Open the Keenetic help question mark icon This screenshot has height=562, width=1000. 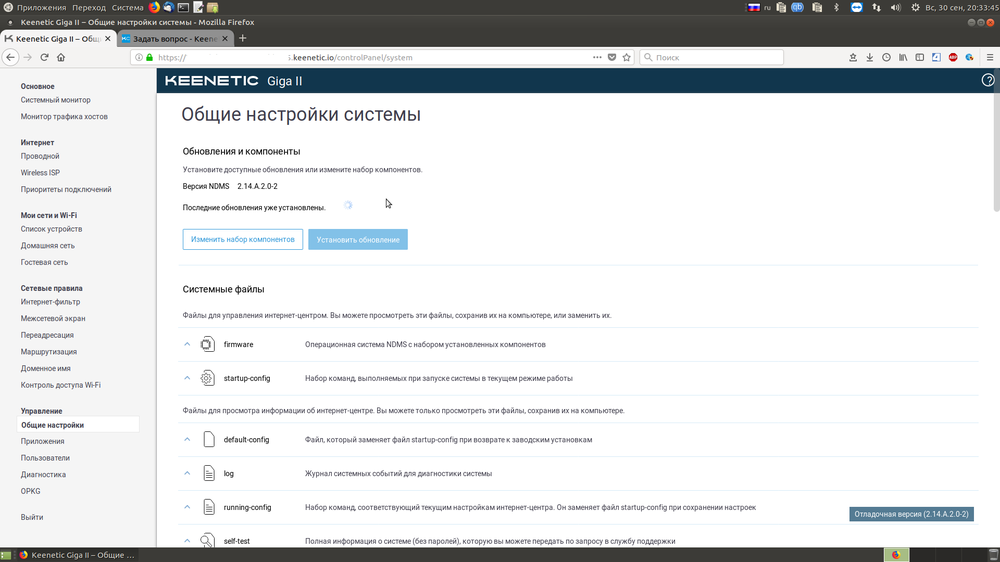coord(988,80)
